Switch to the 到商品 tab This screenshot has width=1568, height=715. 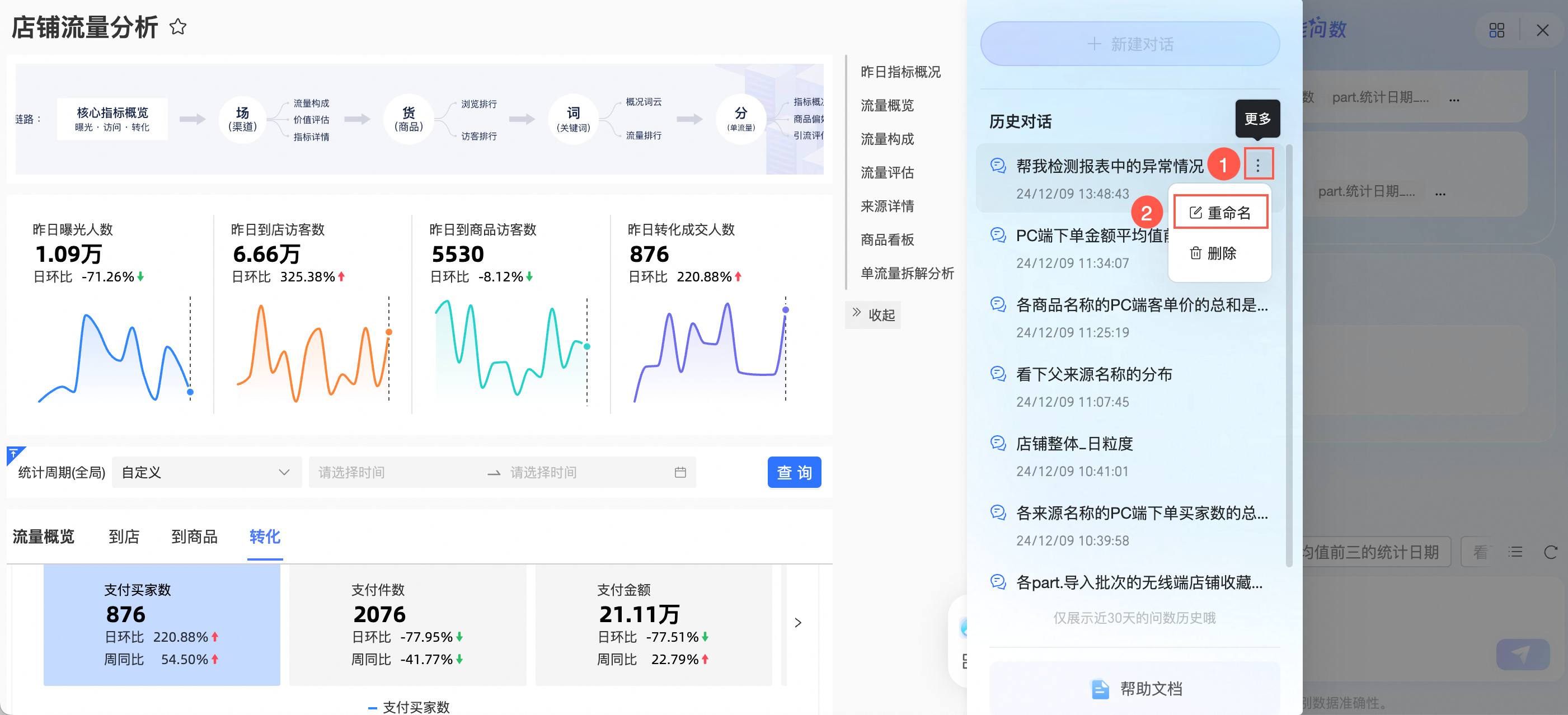[x=194, y=536]
